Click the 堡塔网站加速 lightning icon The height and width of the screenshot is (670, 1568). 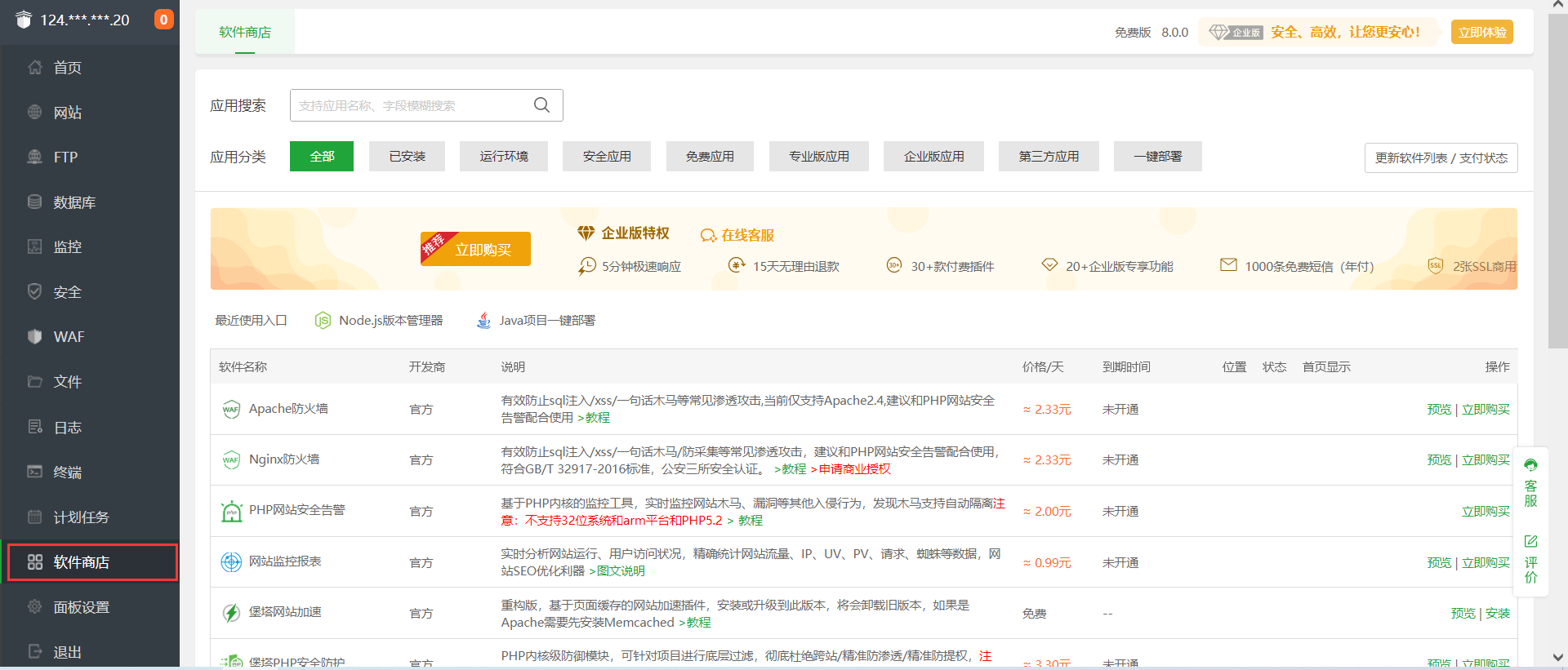click(x=231, y=613)
